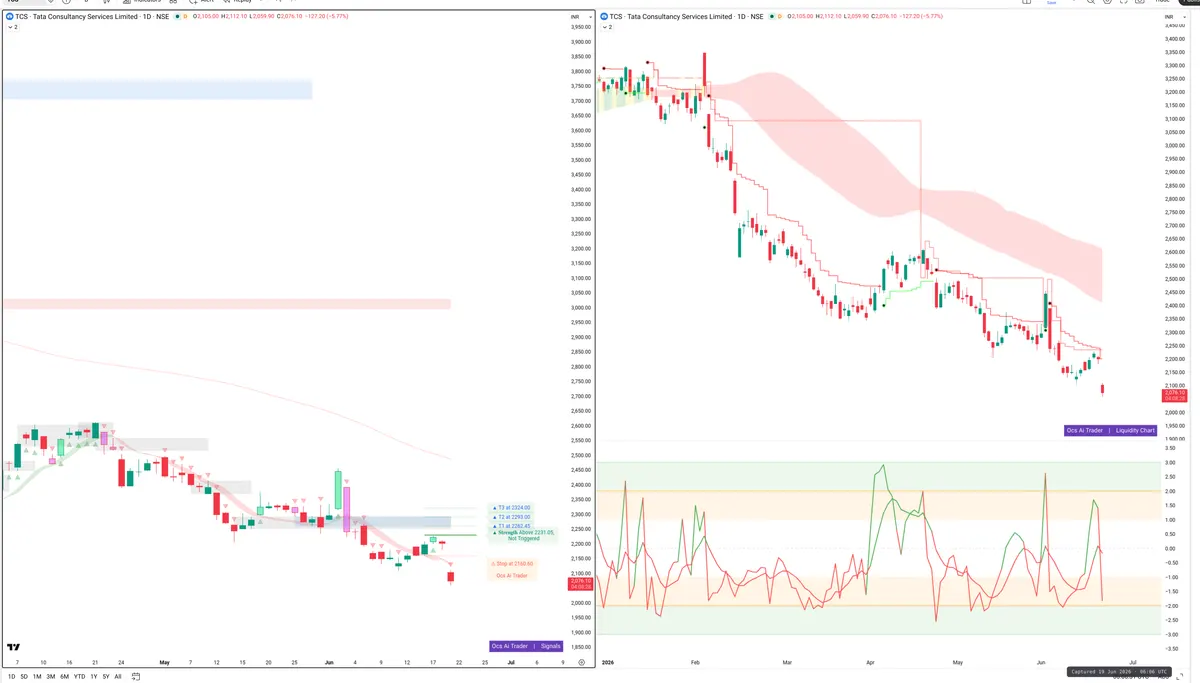Click orange D data indicator on right chart
The image size is (1200, 683).
click(x=778, y=17)
